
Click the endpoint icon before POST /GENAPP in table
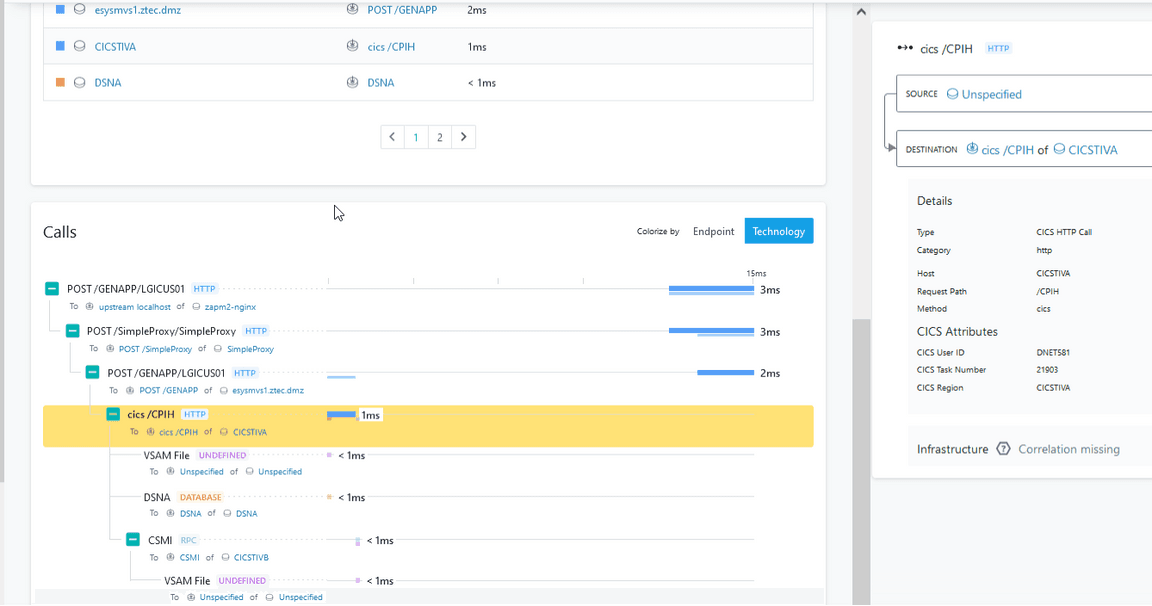(352, 10)
